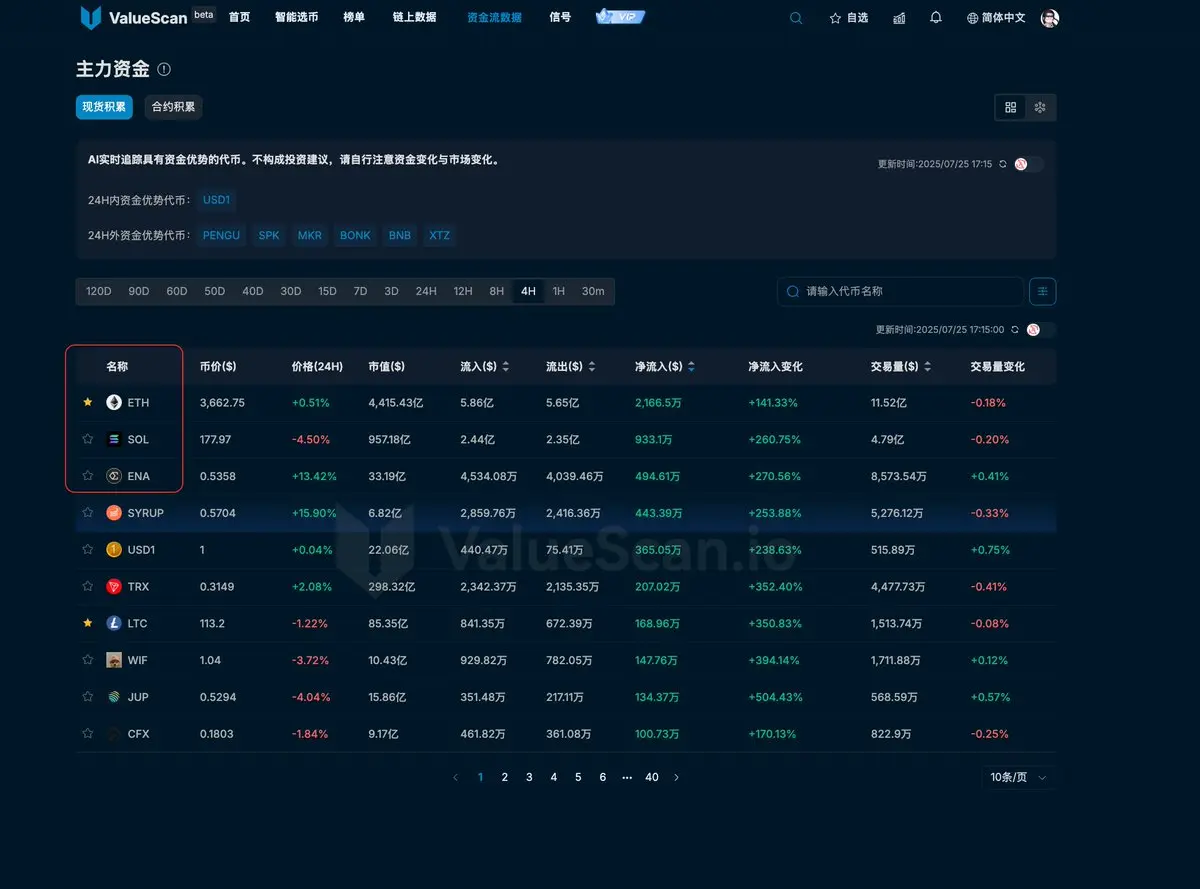Go to previous page arrow
The width and height of the screenshot is (1200, 889).
coord(456,777)
